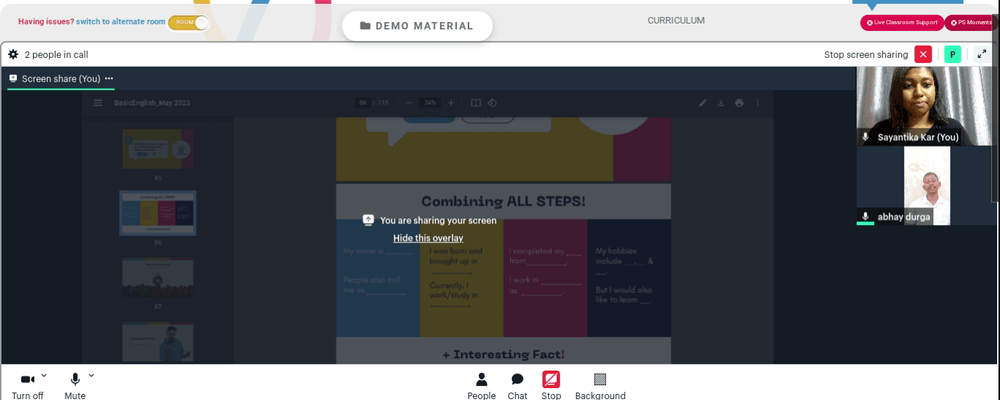The width and height of the screenshot is (1000, 400).
Task: Open the People panel
Action: pyautogui.click(x=482, y=386)
